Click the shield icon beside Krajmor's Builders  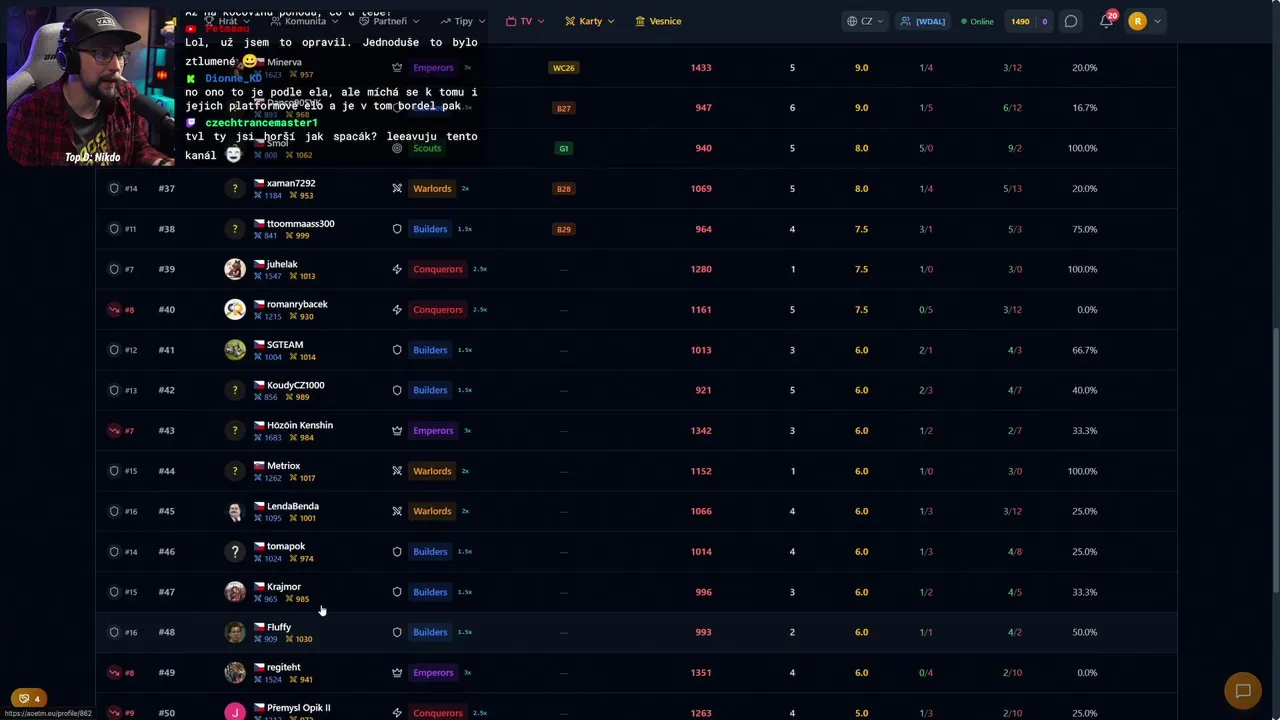pos(397,592)
